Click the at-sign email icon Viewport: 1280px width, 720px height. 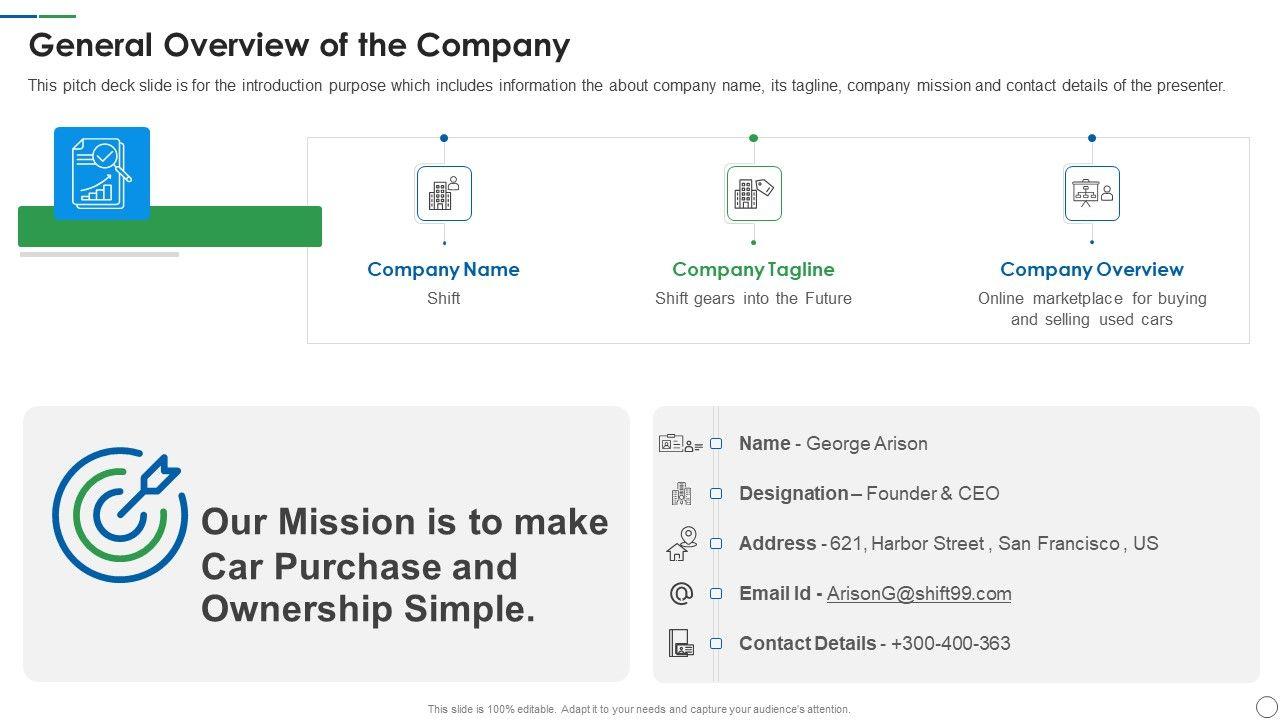click(x=681, y=594)
